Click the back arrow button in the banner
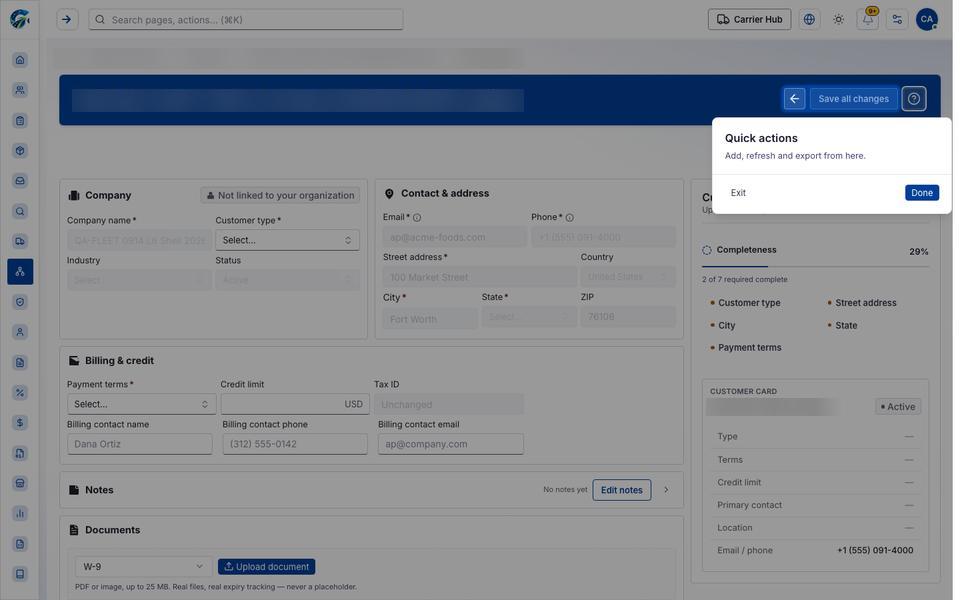The height and width of the screenshot is (600, 960). pos(794,99)
